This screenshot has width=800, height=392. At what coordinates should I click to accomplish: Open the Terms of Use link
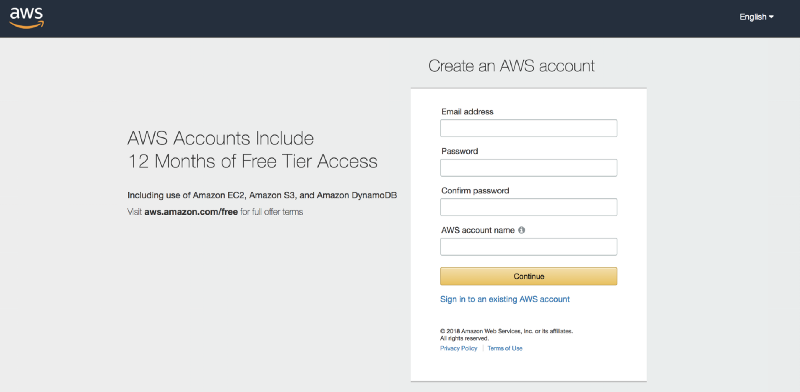(x=505, y=348)
